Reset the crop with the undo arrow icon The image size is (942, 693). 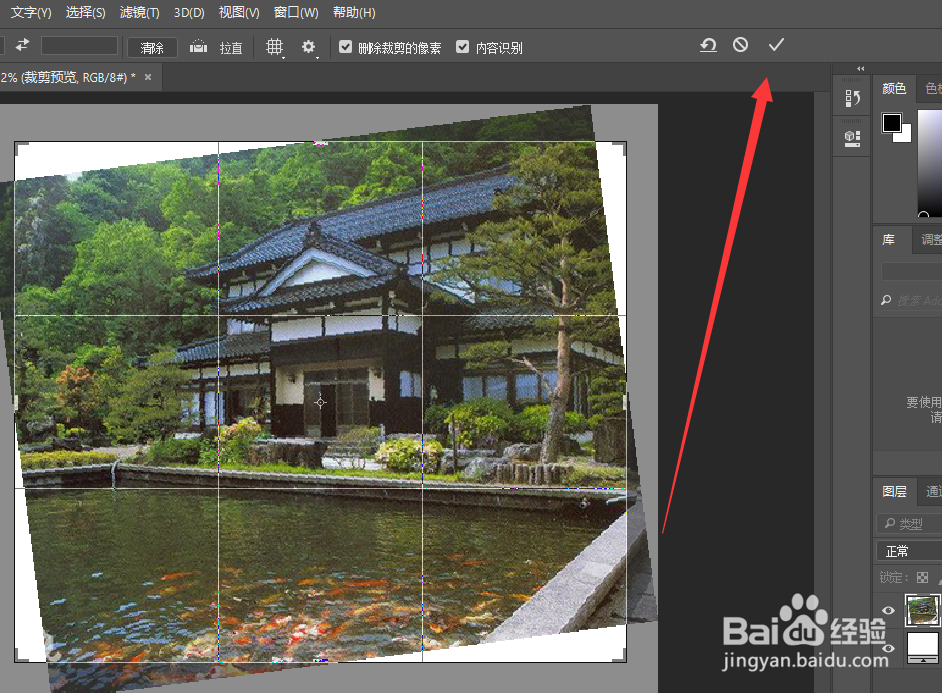tap(708, 45)
